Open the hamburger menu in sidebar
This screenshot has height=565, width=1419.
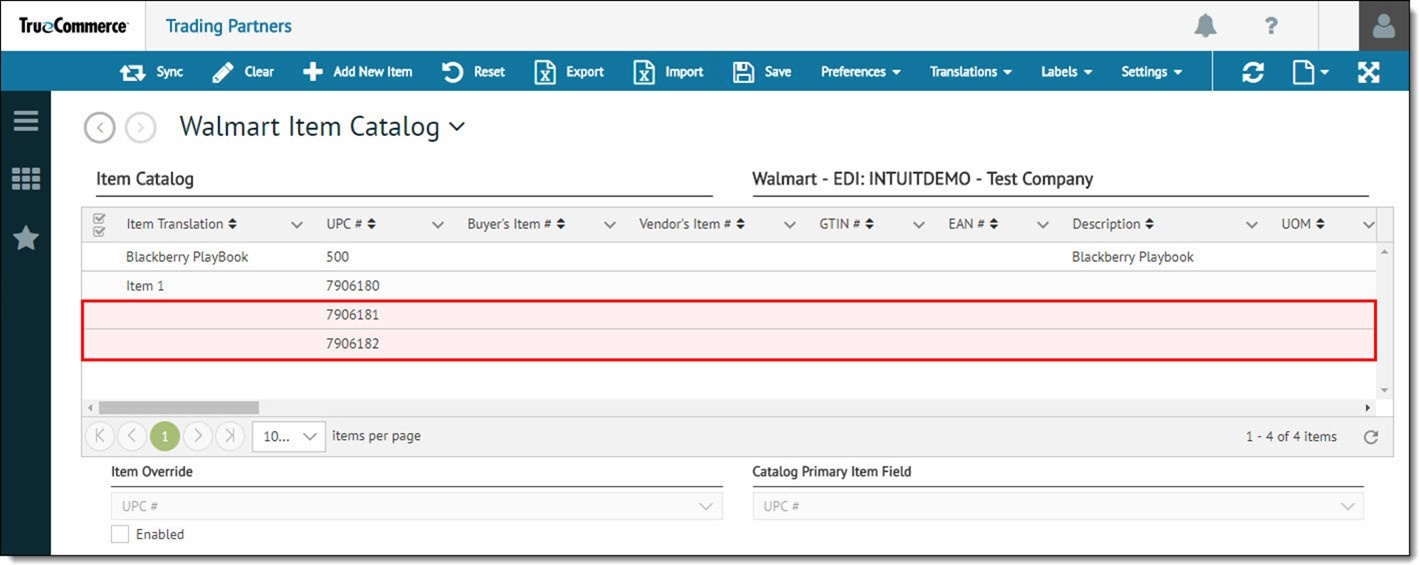26,121
